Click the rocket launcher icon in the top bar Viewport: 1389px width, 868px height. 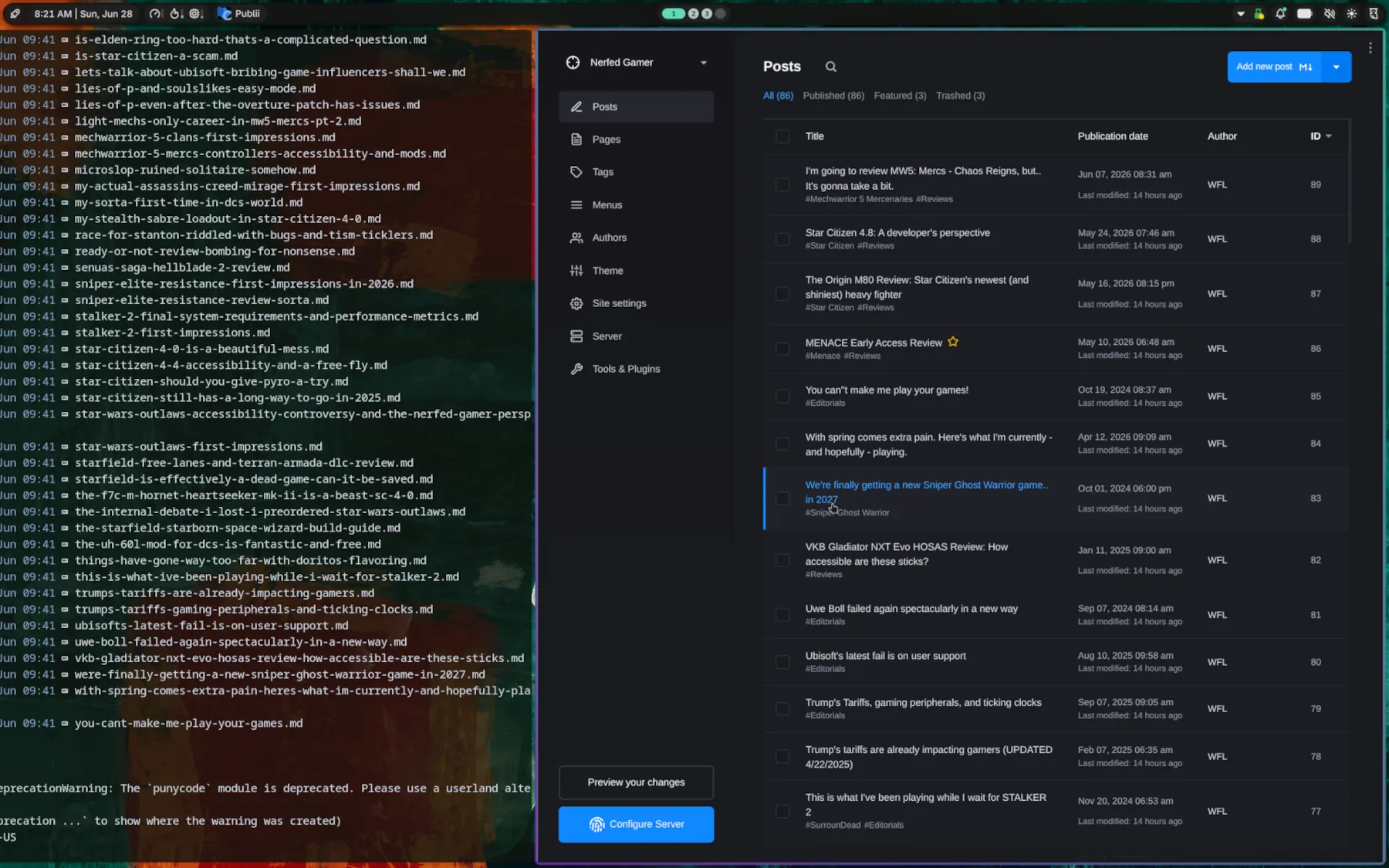pos(15,13)
